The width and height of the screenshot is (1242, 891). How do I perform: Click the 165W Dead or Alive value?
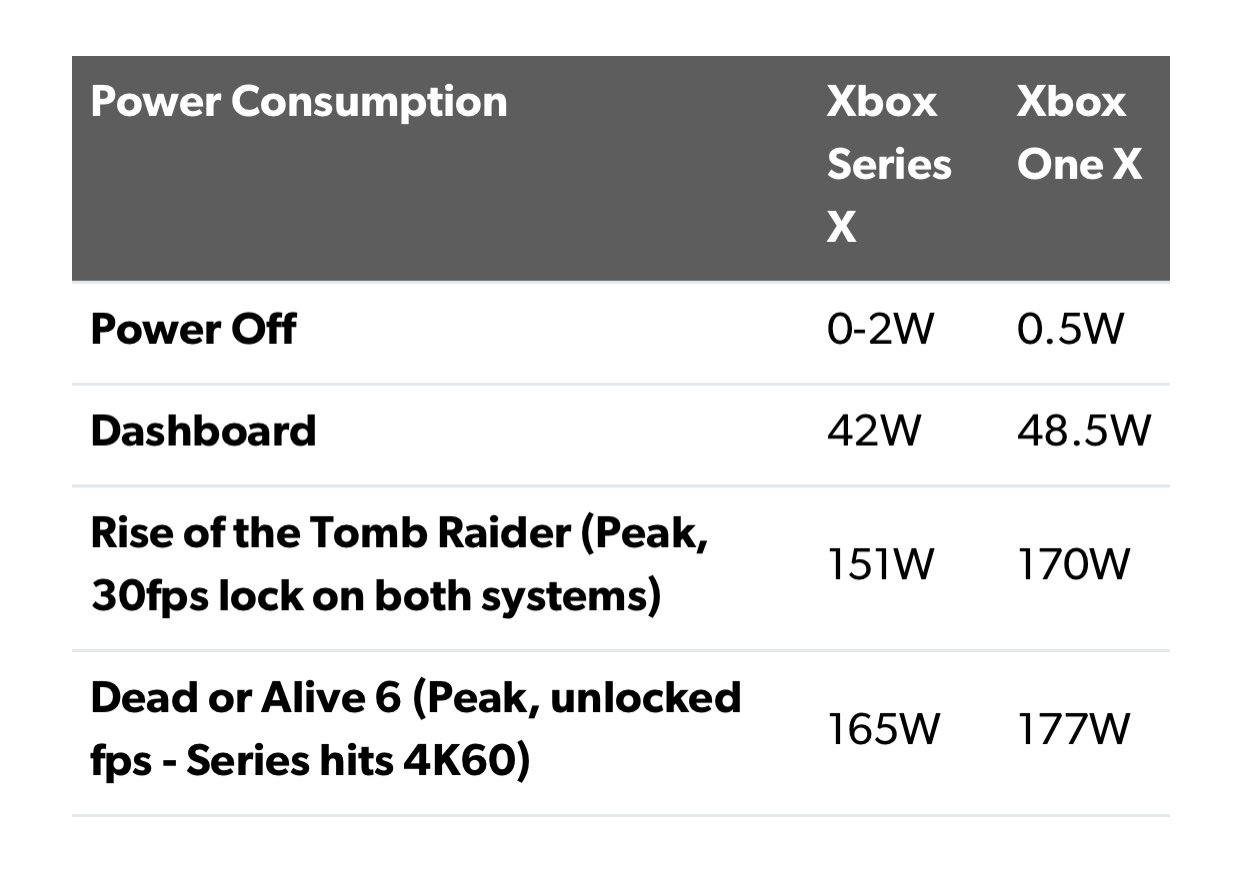(882, 730)
